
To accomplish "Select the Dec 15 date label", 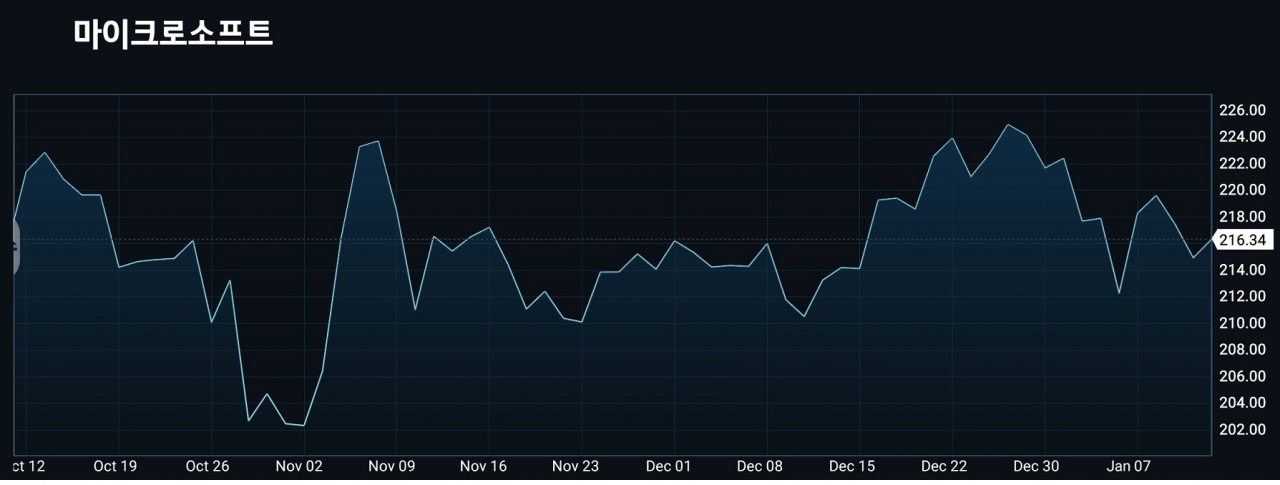I will pos(852,466).
